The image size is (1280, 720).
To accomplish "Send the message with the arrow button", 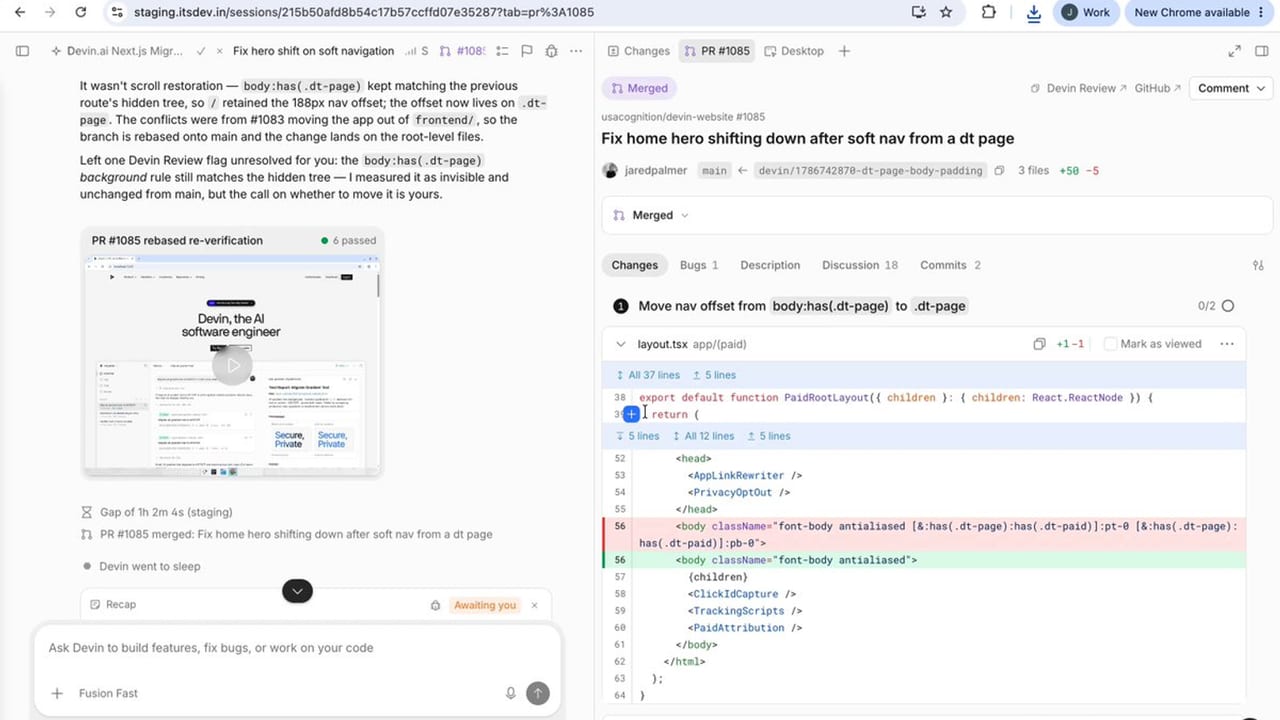I will (x=538, y=693).
